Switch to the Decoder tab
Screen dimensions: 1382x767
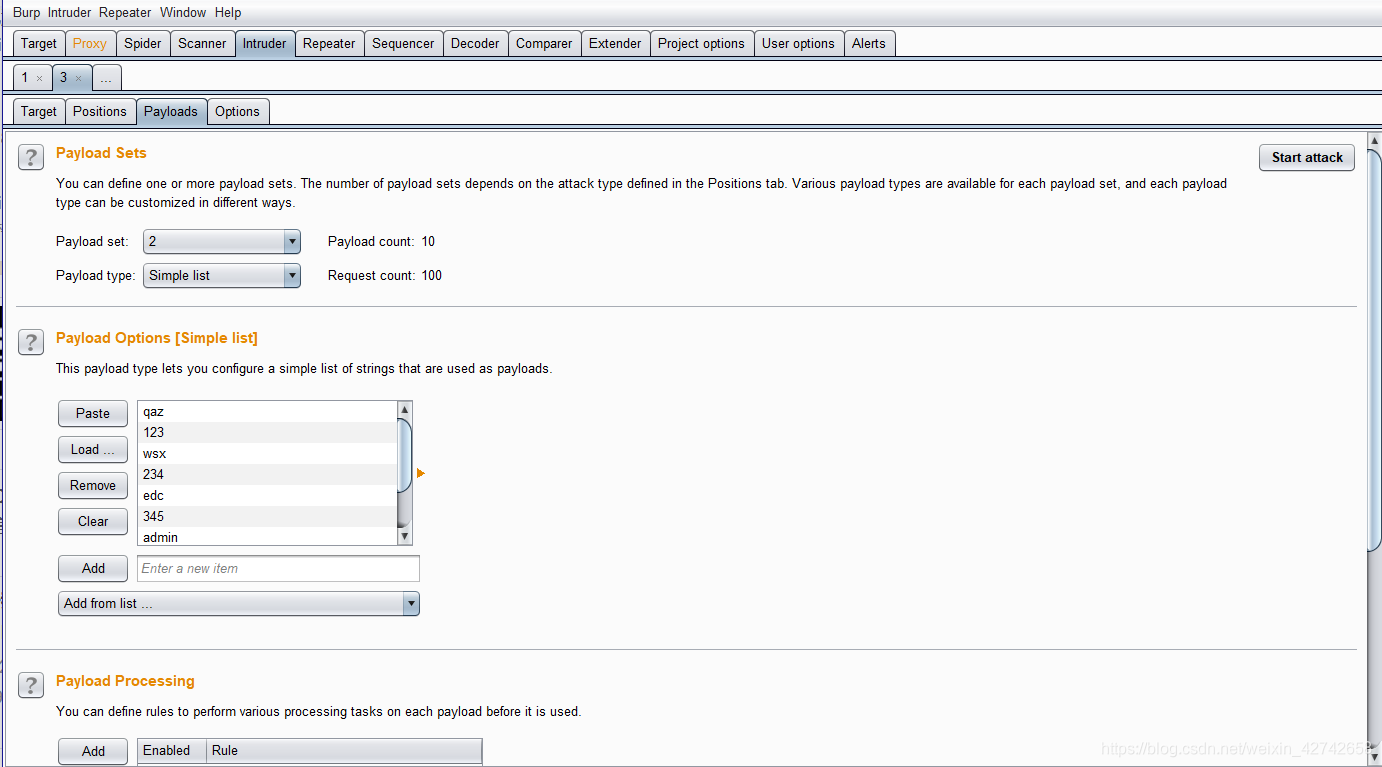point(475,43)
